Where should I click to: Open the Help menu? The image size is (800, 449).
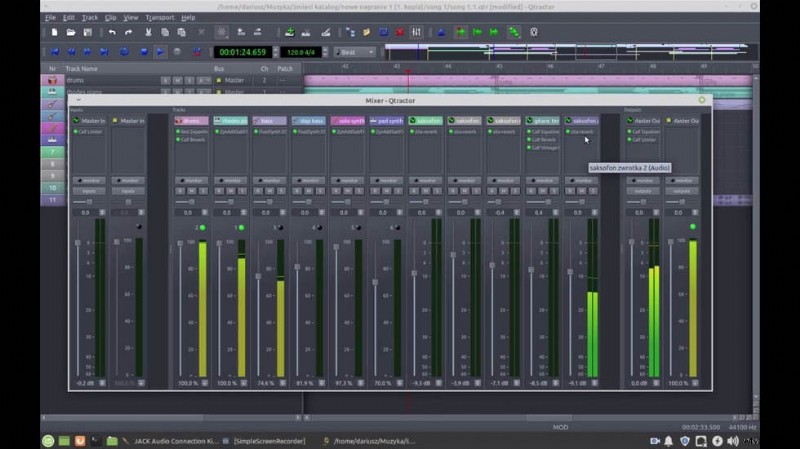click(188, 17)
